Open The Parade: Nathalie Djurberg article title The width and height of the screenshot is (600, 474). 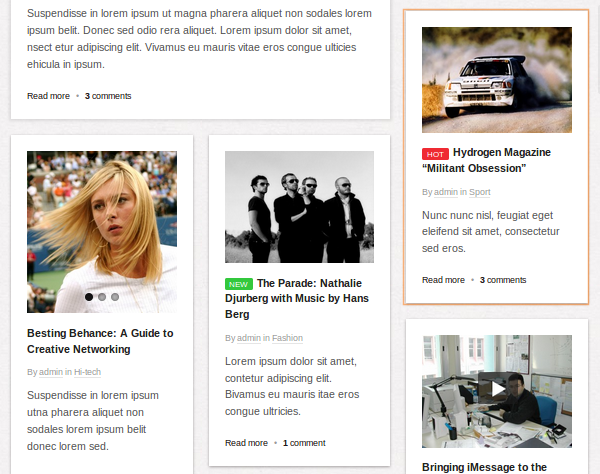[297, 299]
